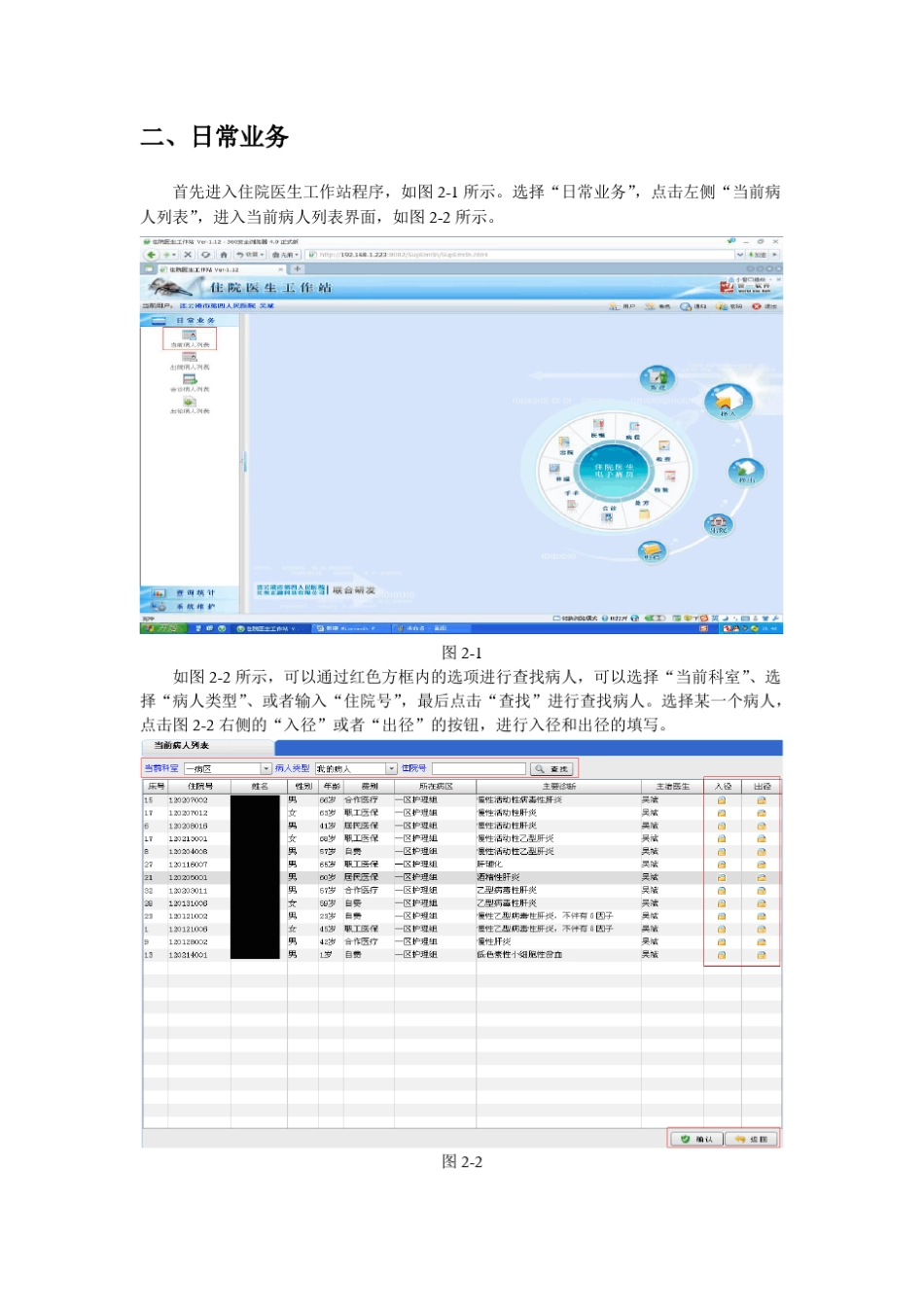The width and height of the screenshot is (924, 1307).
Task: Click the 密码 password icon in header
Action: pyautogui.click(x=729, y=306)
